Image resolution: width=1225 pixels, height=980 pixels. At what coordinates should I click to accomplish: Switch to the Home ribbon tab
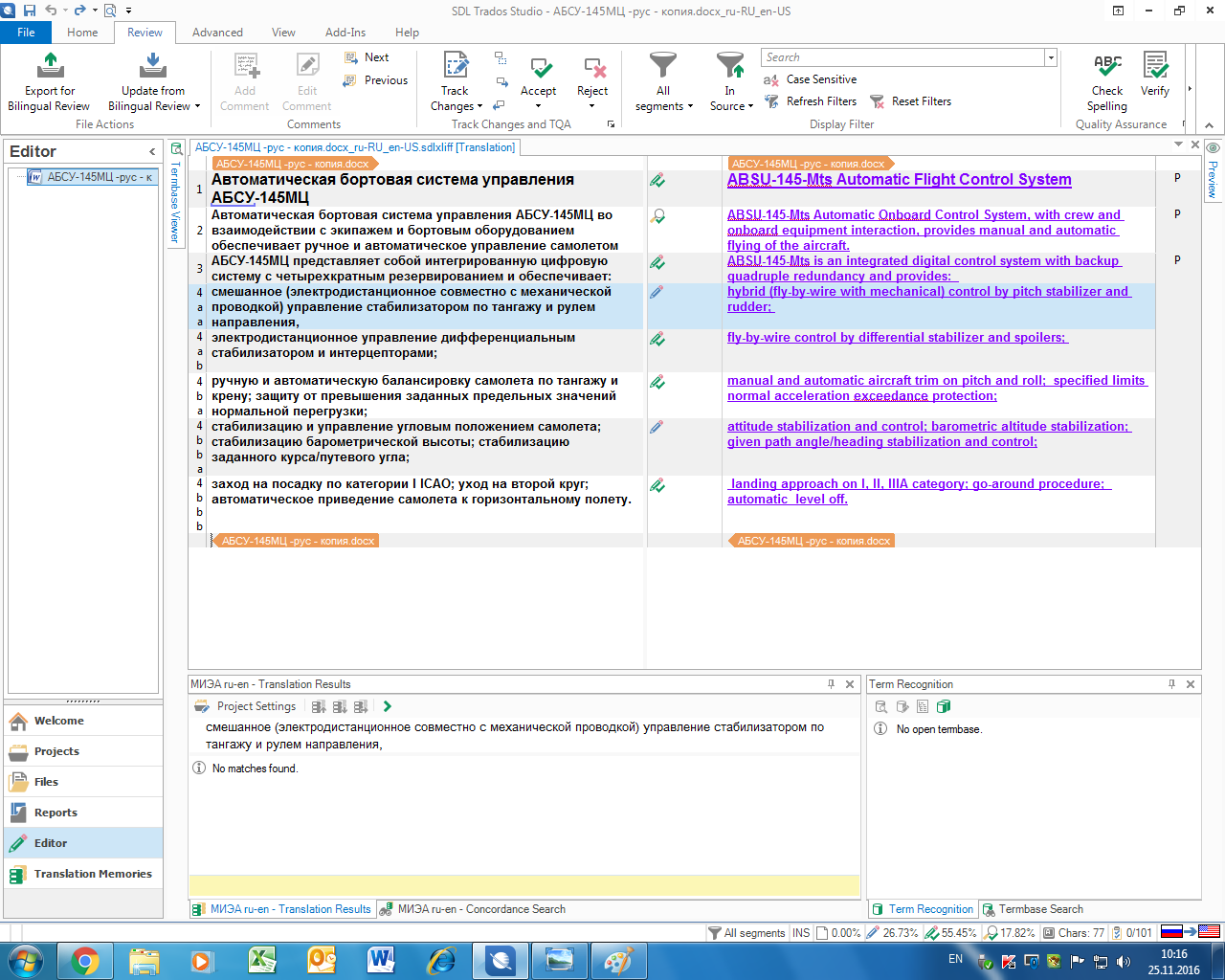[x=82, y=33]
